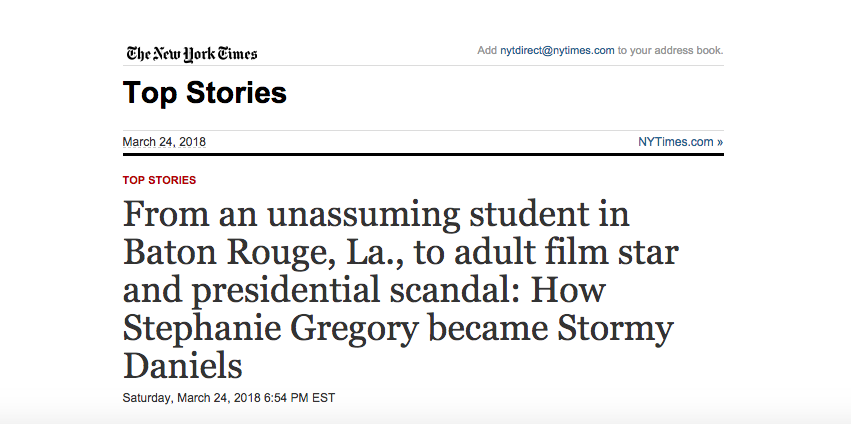851x424 pixels.
Task: Open the Stormy Daniels headline article
Action: point(401,290)
